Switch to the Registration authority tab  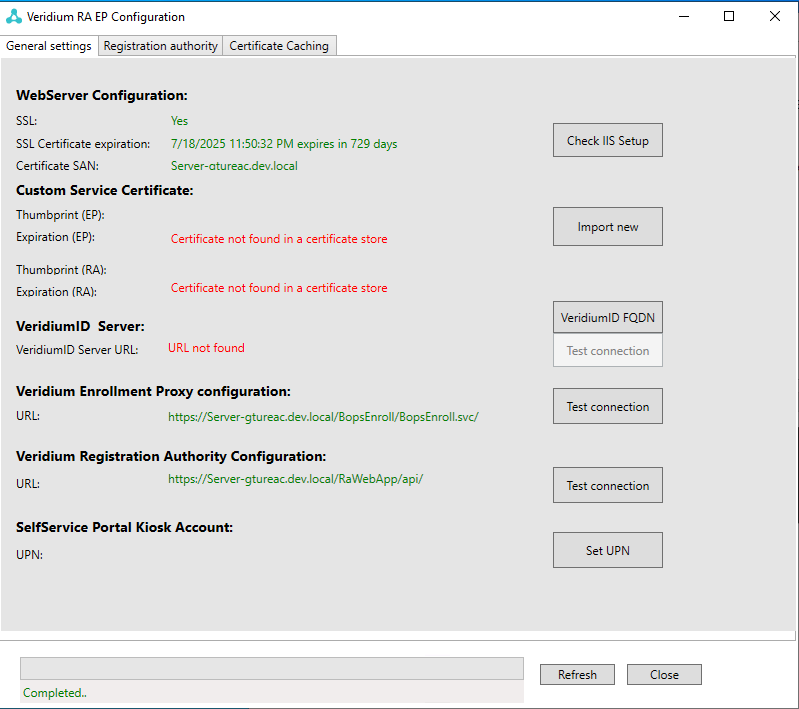pos(161,46)
